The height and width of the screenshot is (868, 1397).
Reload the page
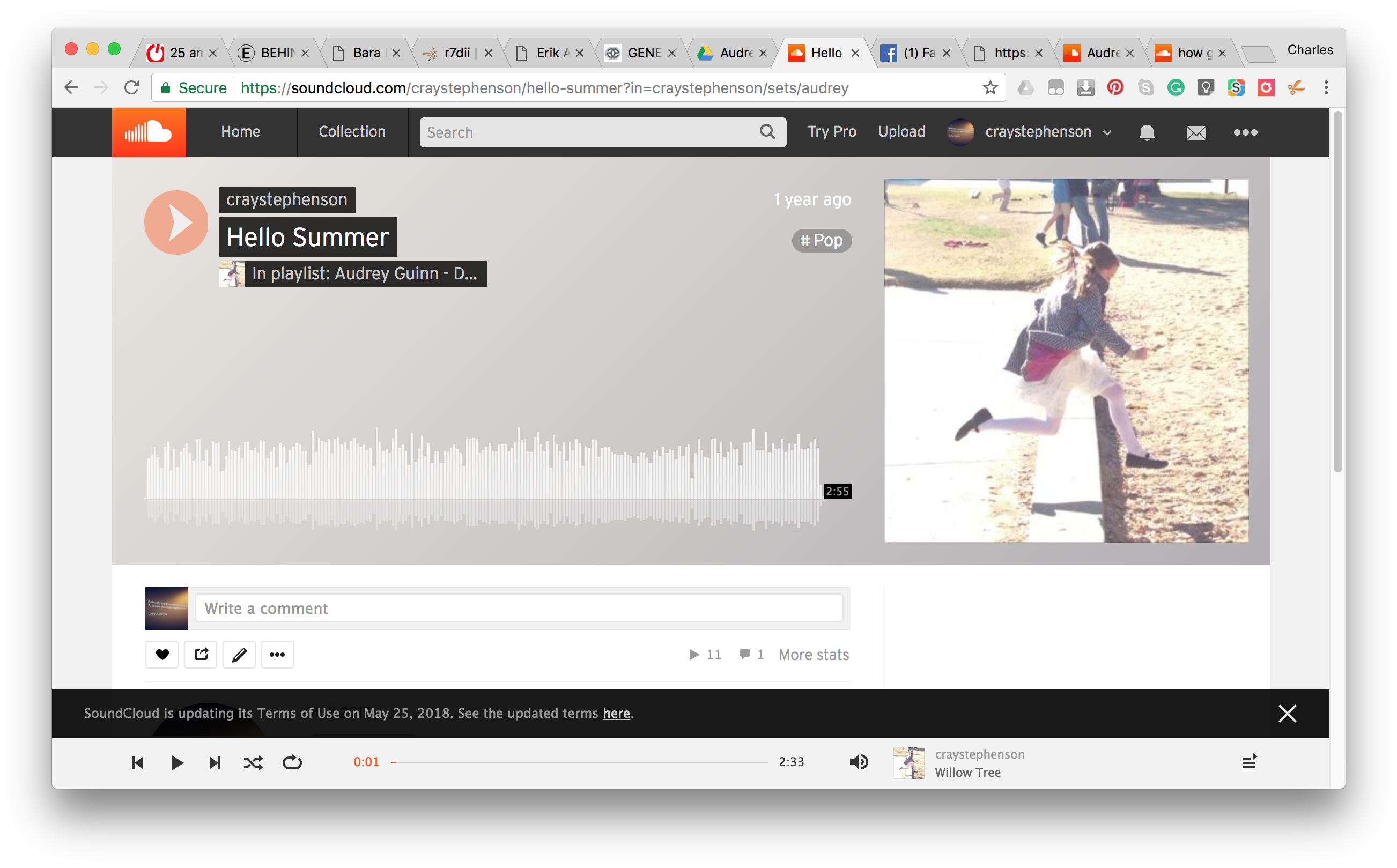132,88
